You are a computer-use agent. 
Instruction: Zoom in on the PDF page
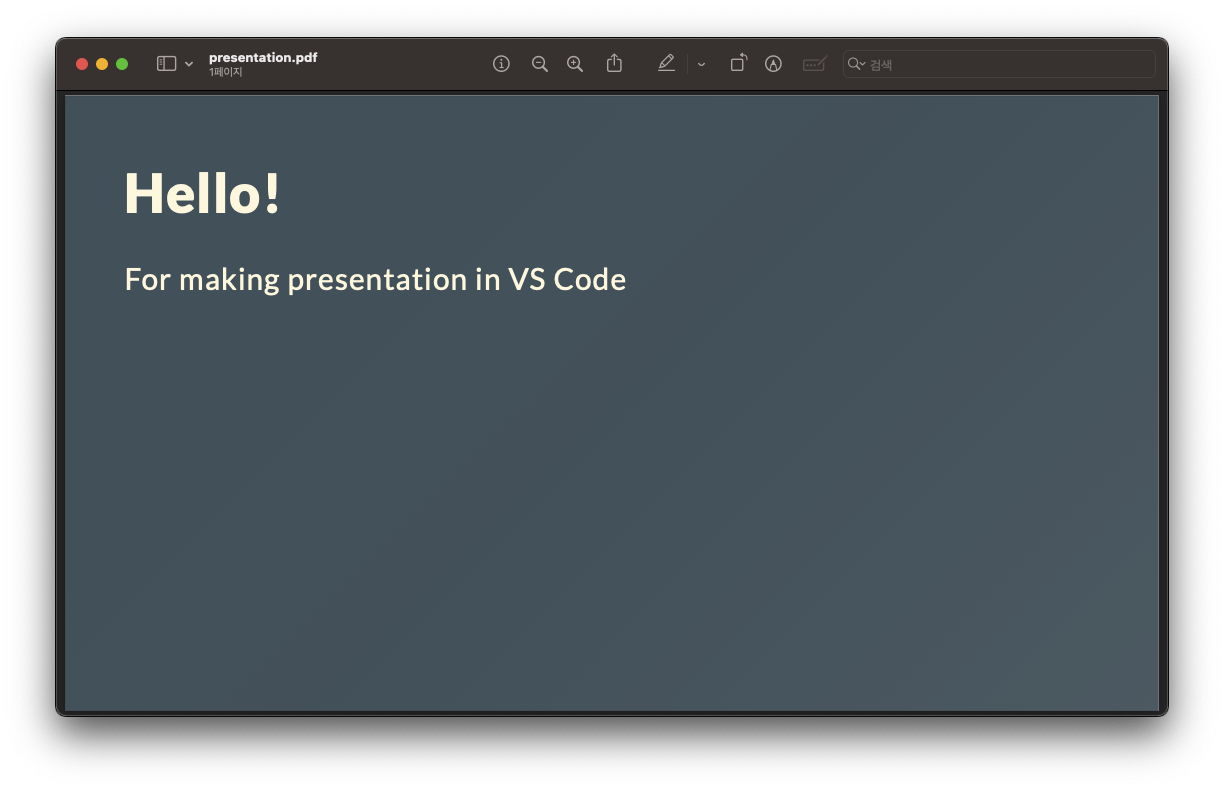click(x=575, y=64)
